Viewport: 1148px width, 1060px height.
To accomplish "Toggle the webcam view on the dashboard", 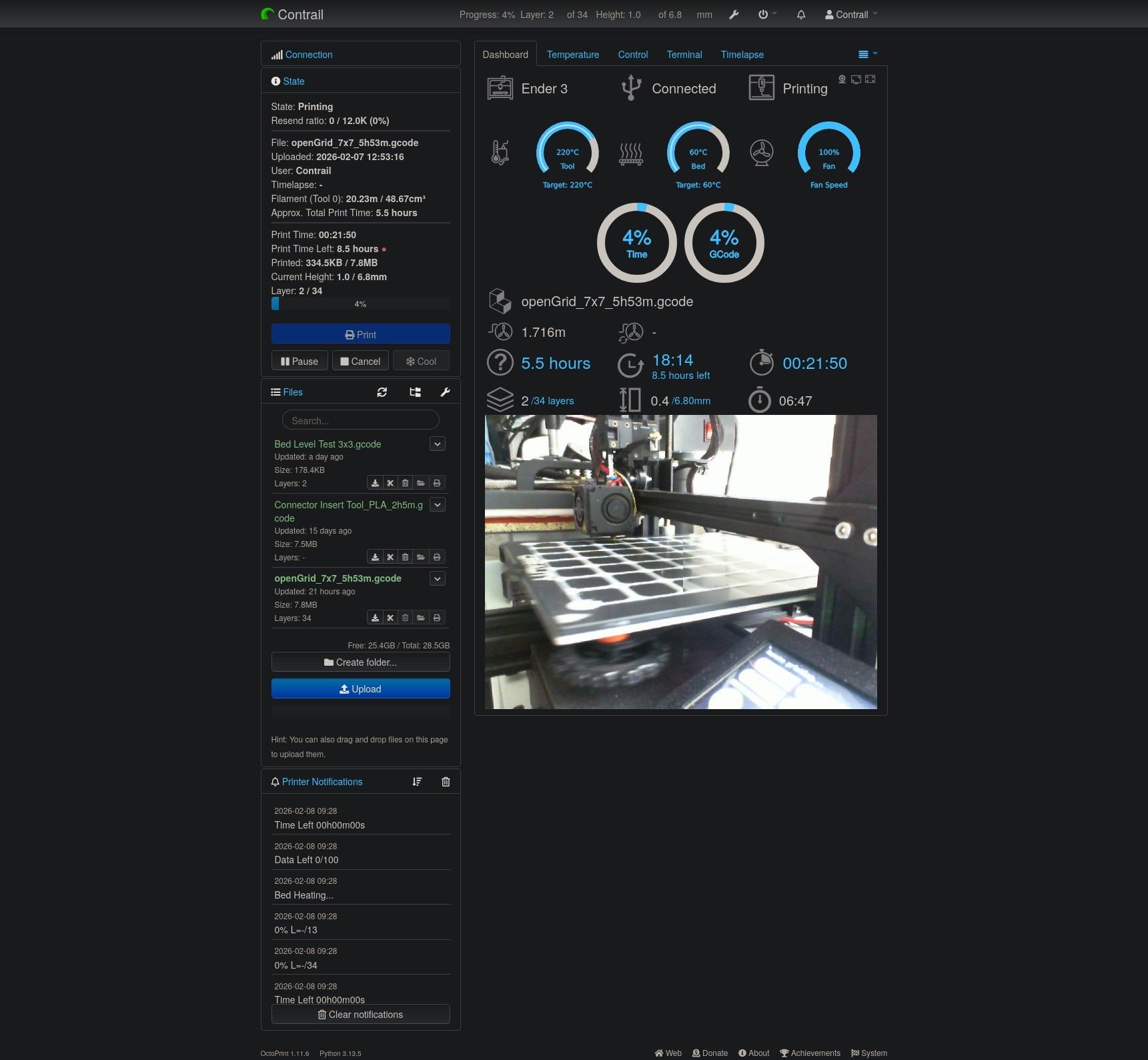I will click(842, 79).
